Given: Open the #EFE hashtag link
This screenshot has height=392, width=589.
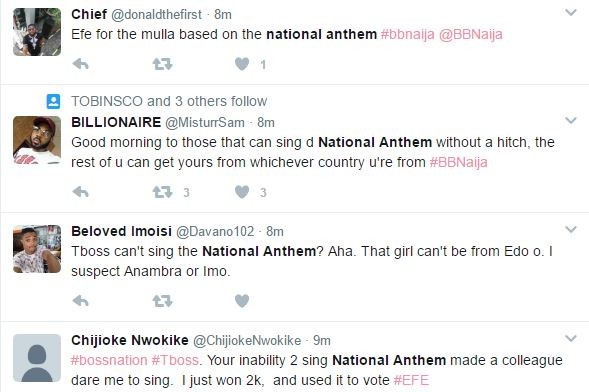Looking at the screenshot, I should (x=411, y=380).
